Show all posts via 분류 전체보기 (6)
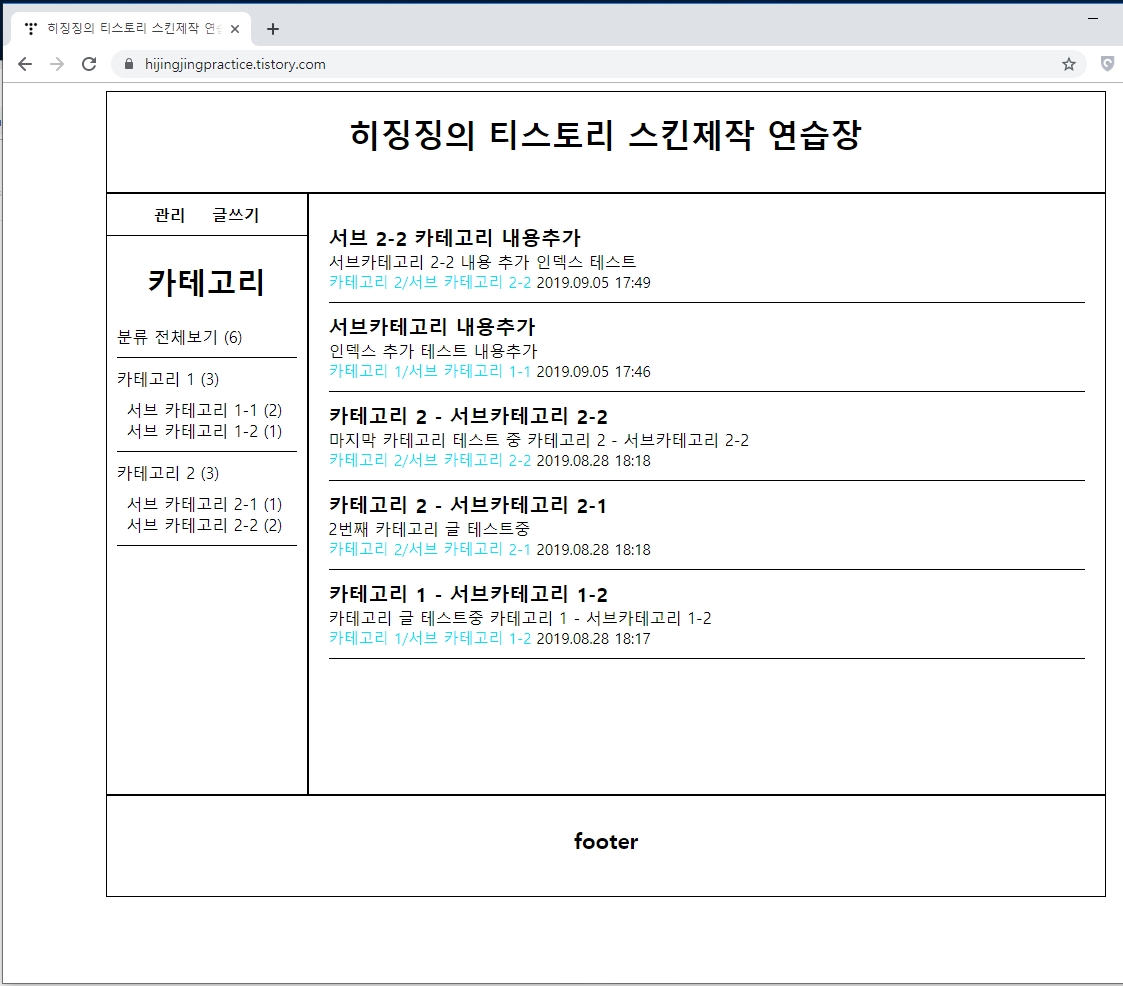This screenshot has height=986, width=1123. coord(180,337)
